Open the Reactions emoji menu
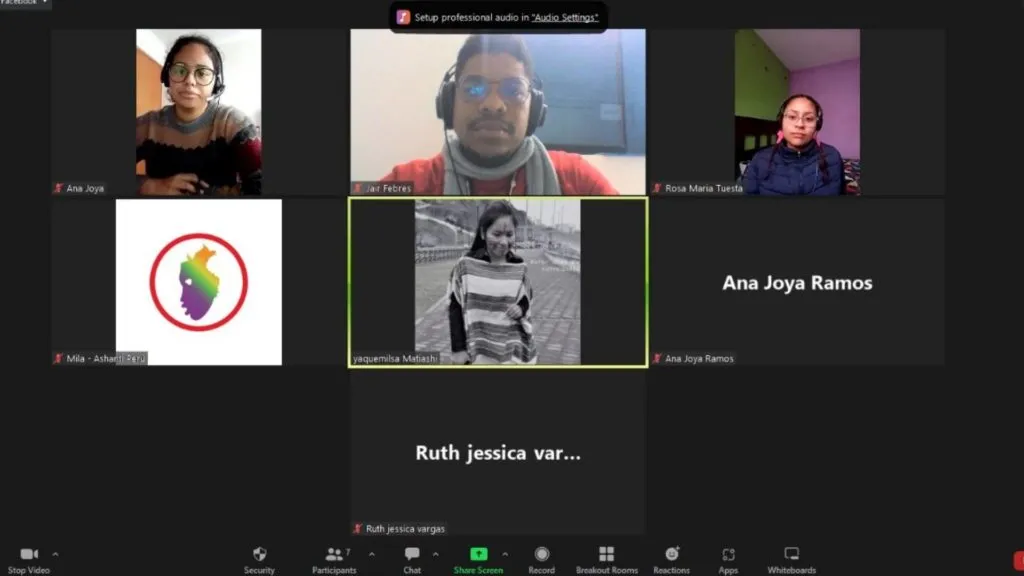 672,555
